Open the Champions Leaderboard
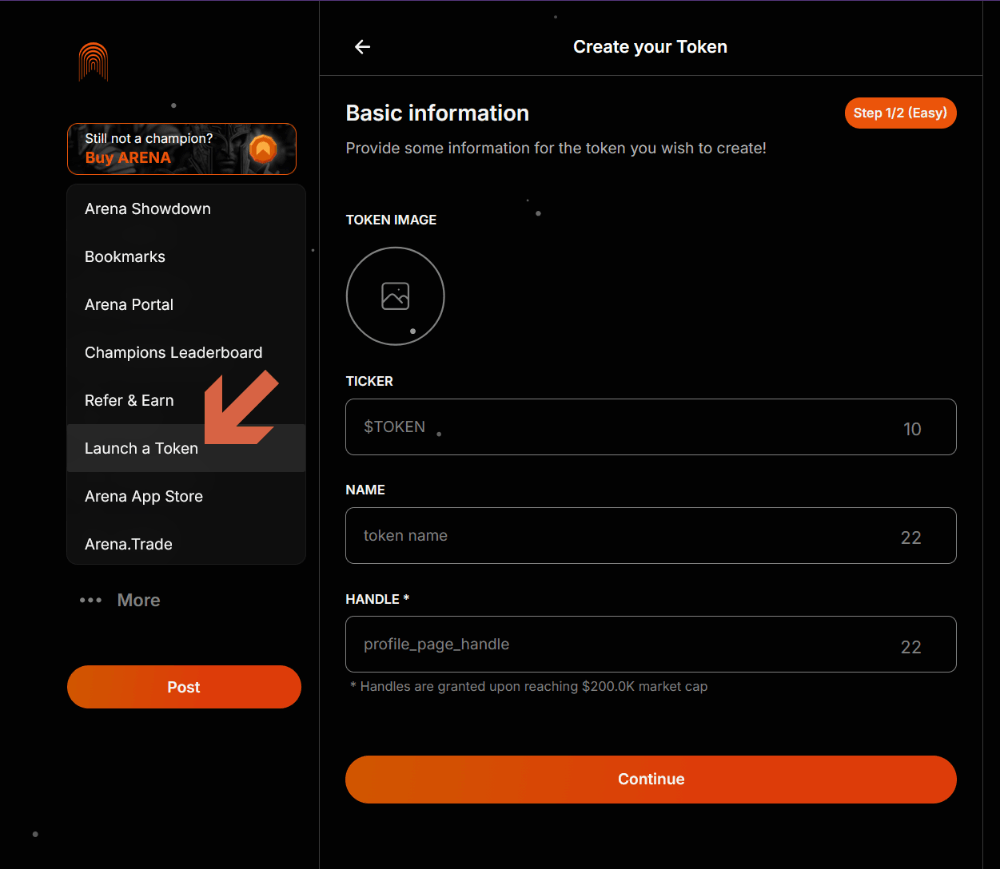Screen dimensions: 1000x869 click(173, 353)
